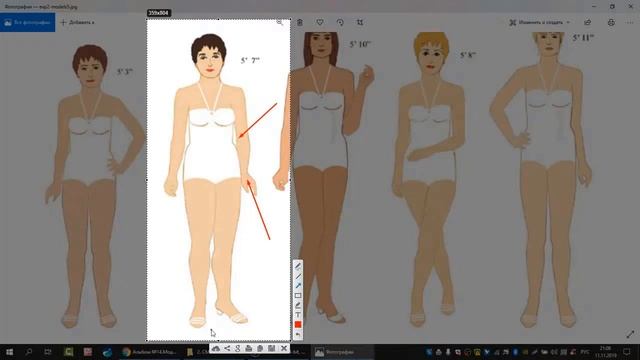This screenshot has width=640, height=360.
Task: Open the crop tool in Photos
Action: (x=360, y=22)
